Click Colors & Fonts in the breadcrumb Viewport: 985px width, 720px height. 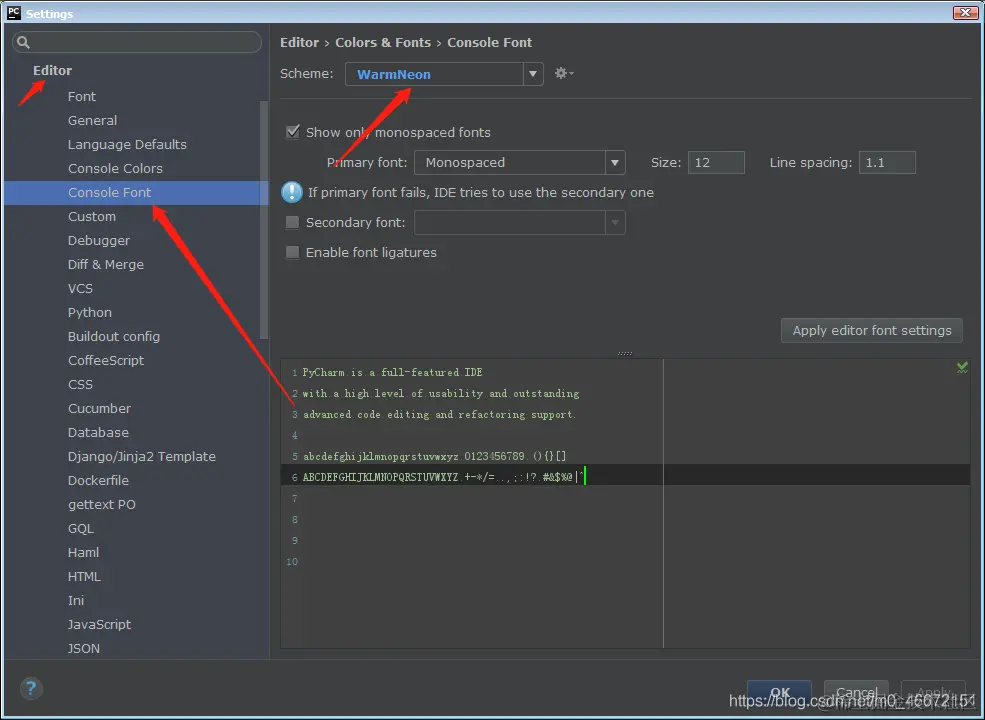[383, 42]
